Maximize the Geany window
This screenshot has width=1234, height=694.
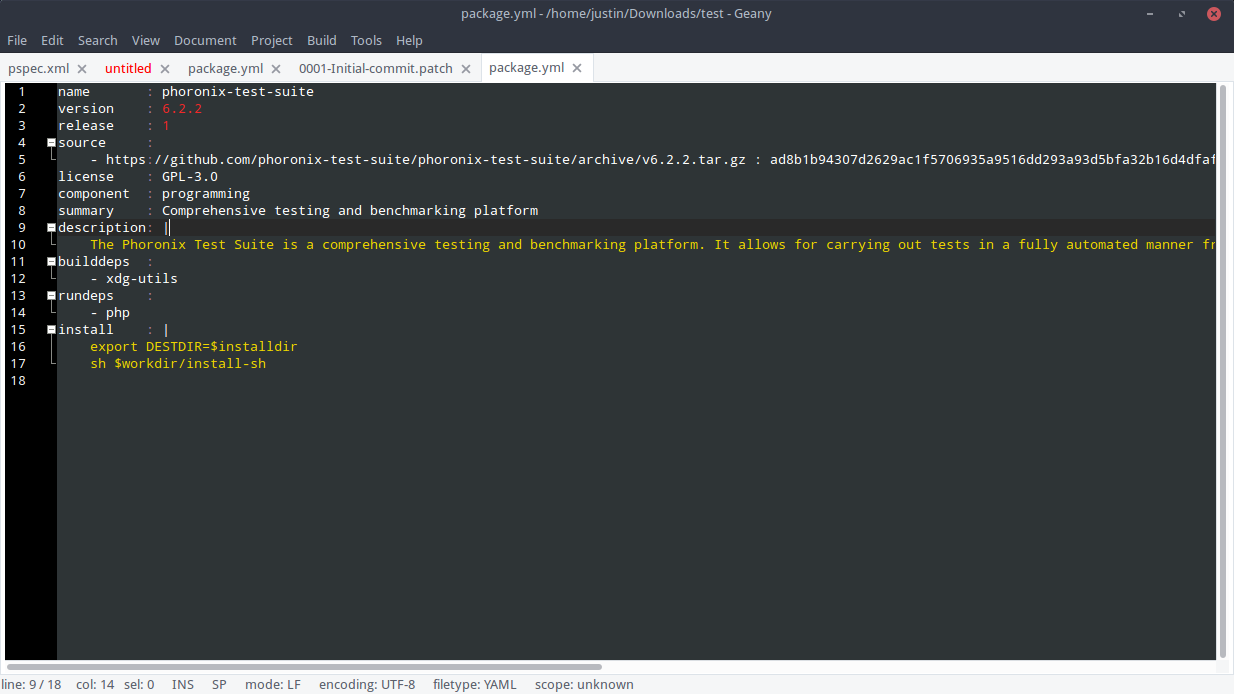(x=1183, y=14)
